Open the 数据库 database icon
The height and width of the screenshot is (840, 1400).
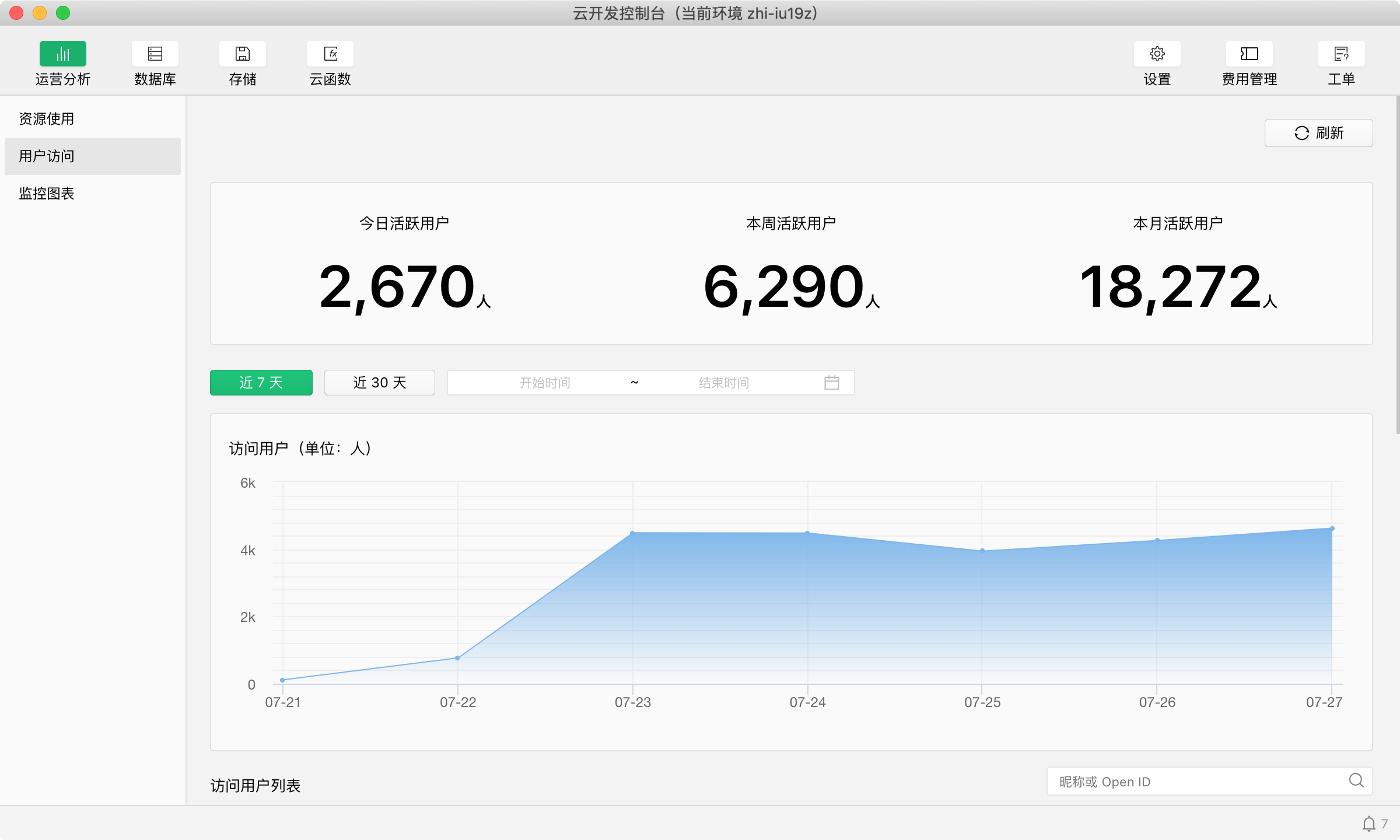pyautogui.click(x=155, y=54)
